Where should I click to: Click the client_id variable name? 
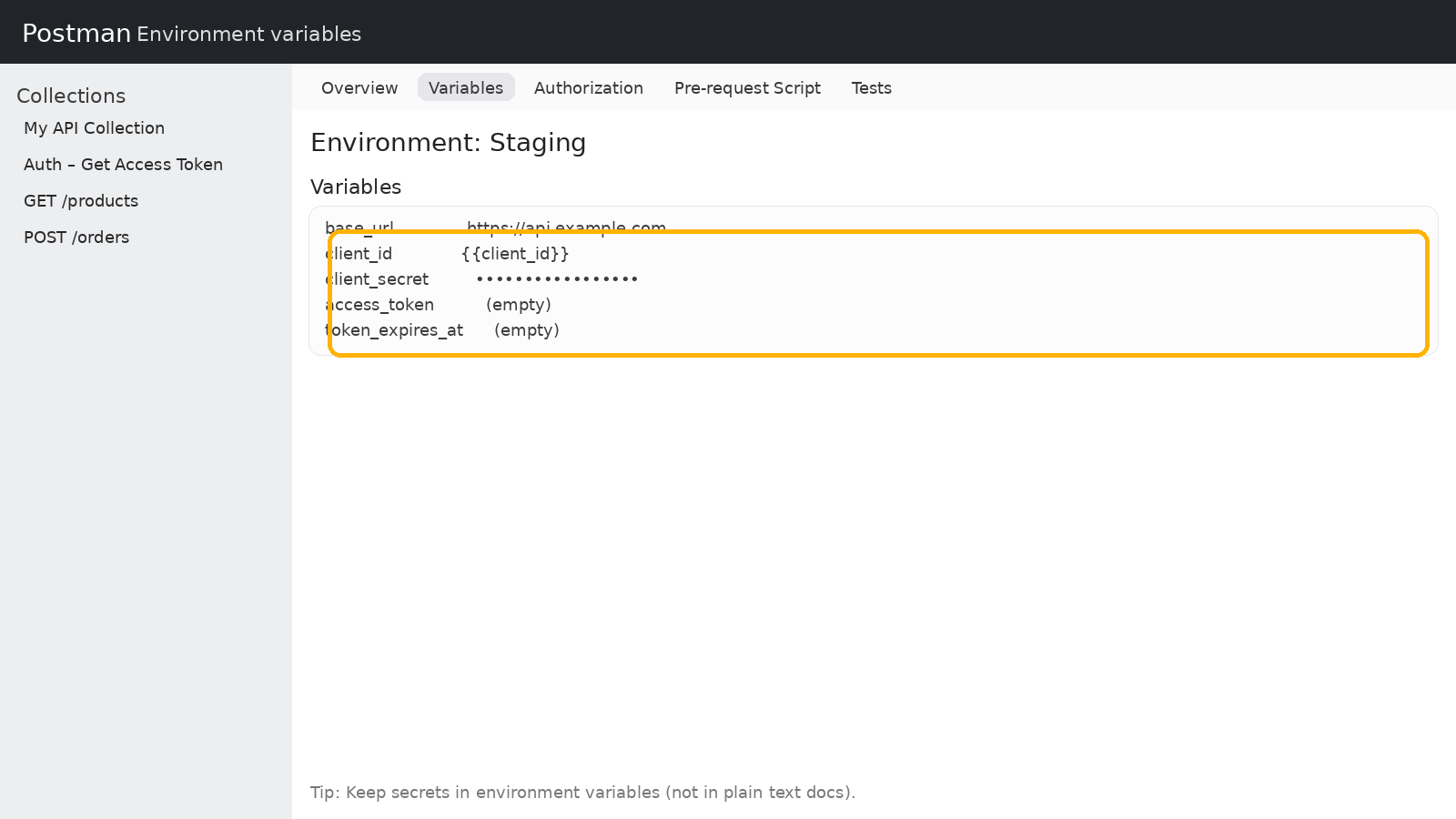coord(359,254)
